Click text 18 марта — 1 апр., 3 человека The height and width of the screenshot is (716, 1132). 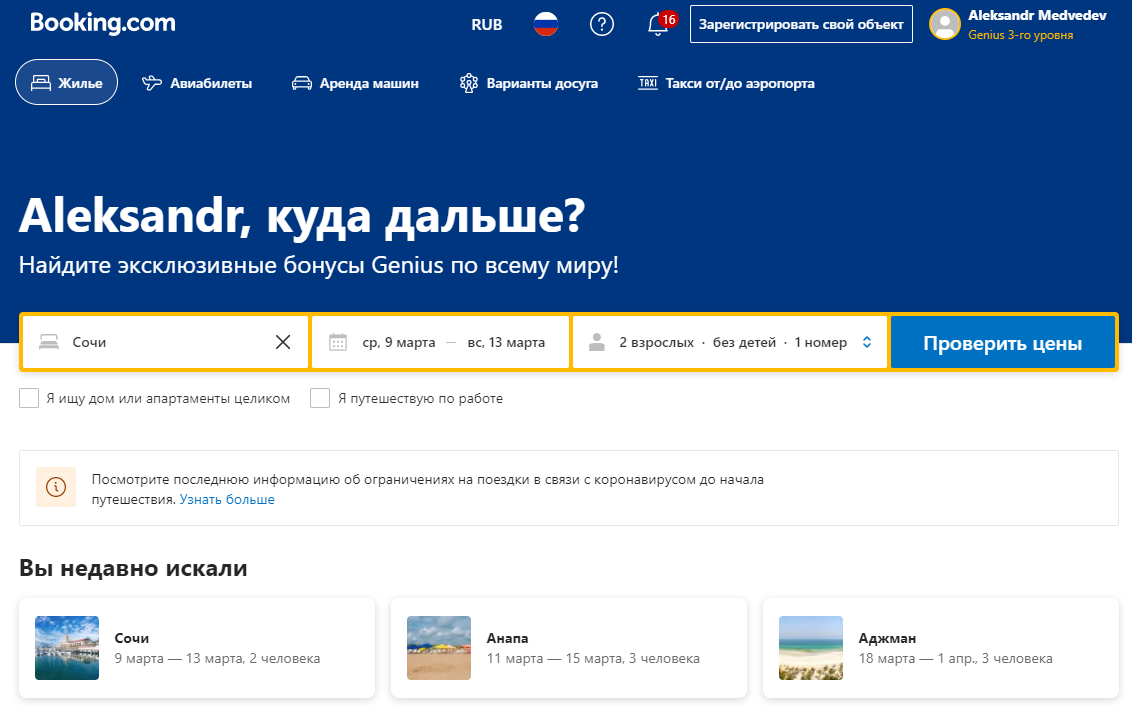[955, 658]
